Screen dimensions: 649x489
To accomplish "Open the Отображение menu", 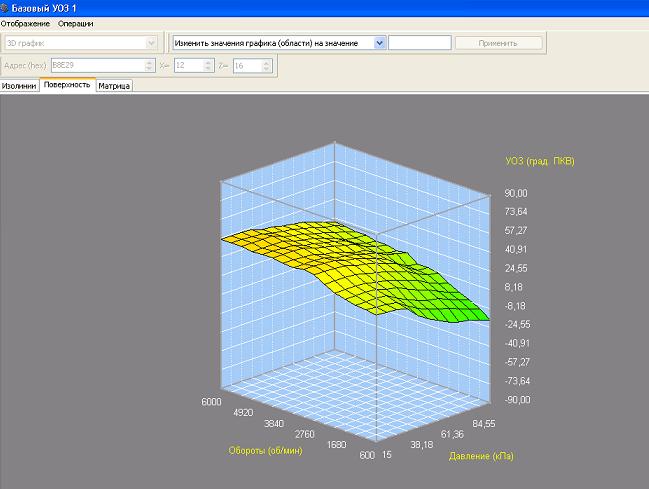I will [x=25, y=23].
